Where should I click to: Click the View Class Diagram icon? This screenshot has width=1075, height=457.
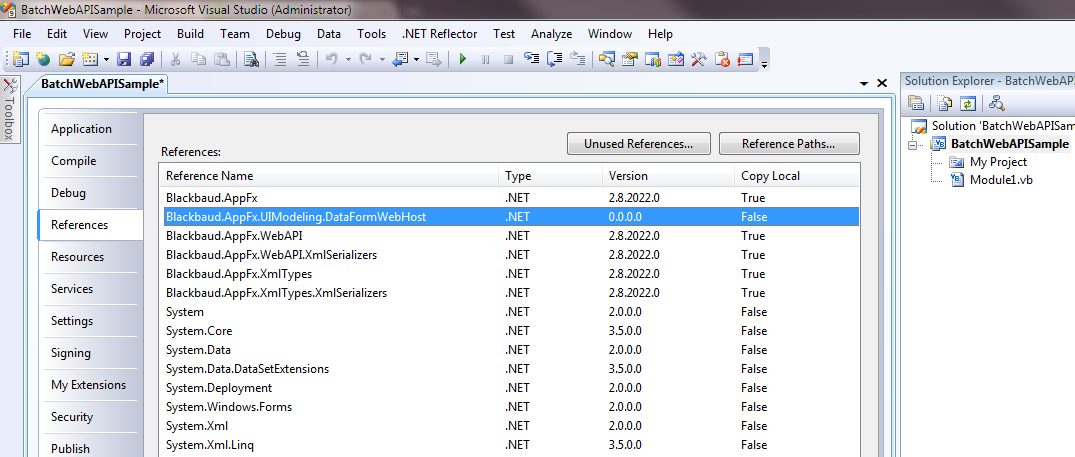996,103
